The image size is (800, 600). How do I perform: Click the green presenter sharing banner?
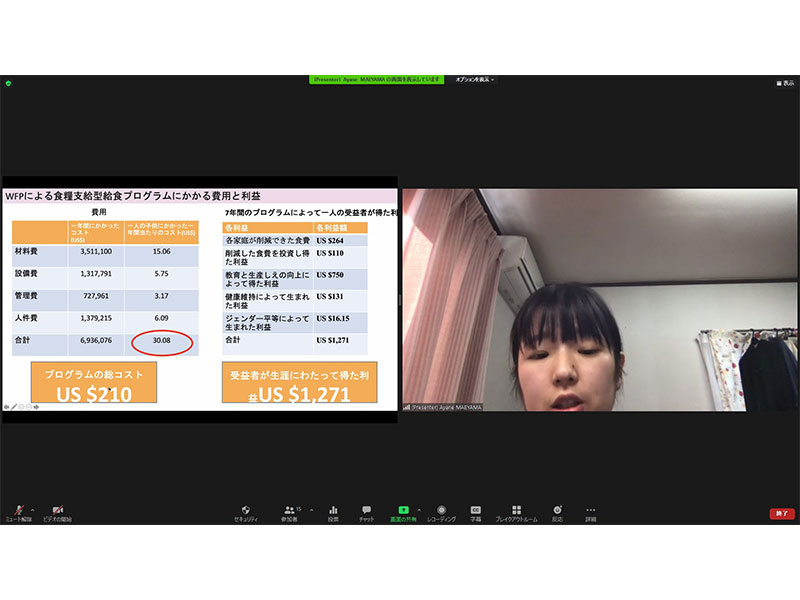point(375,79)
